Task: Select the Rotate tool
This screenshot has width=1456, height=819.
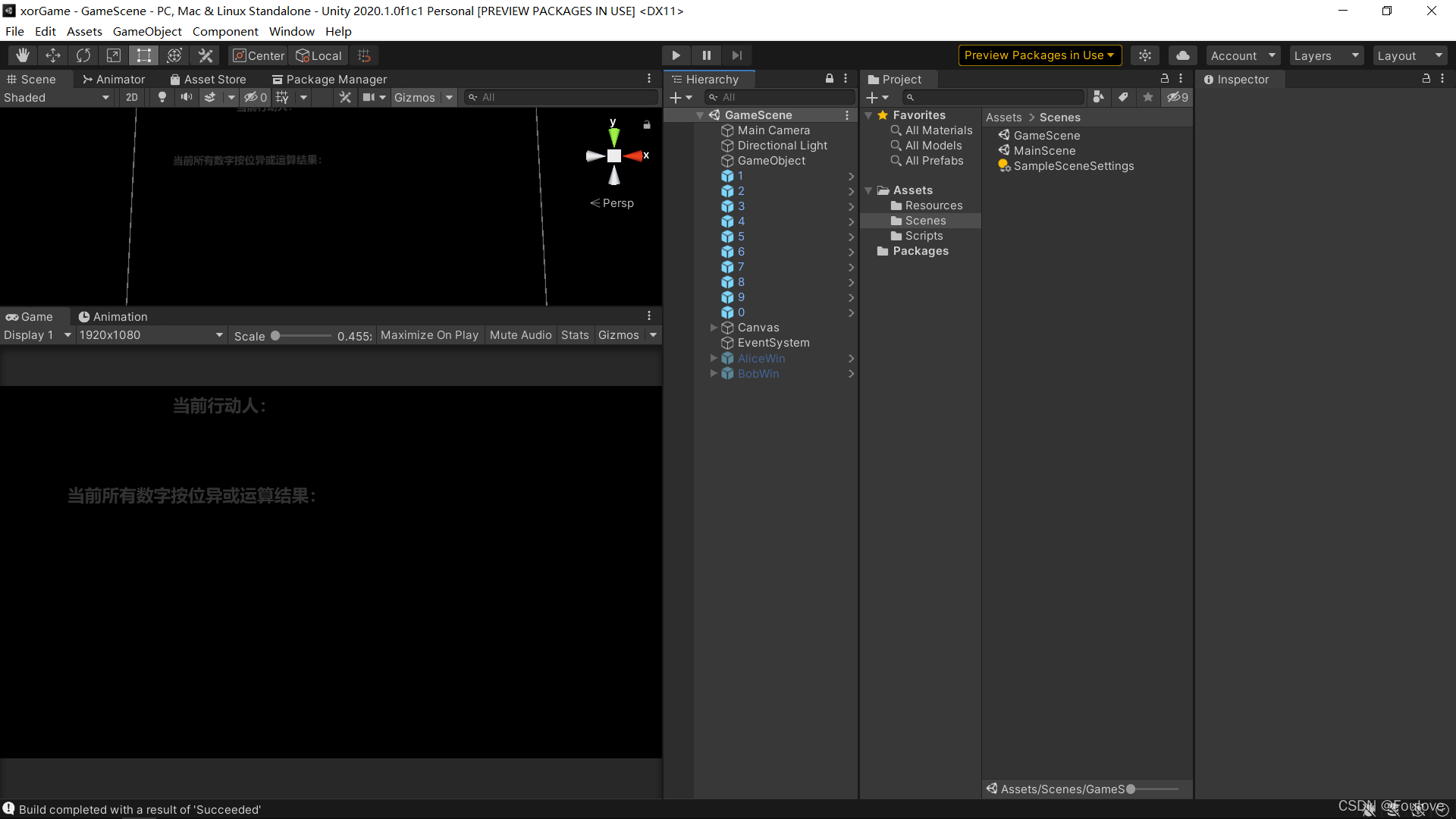Action: (83, 55)
